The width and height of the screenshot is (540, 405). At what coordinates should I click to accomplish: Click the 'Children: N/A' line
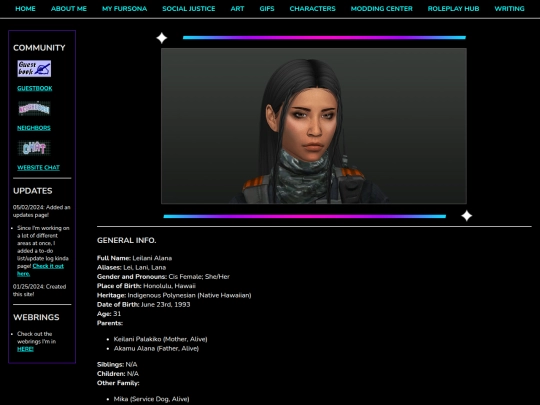click(118, 374)
